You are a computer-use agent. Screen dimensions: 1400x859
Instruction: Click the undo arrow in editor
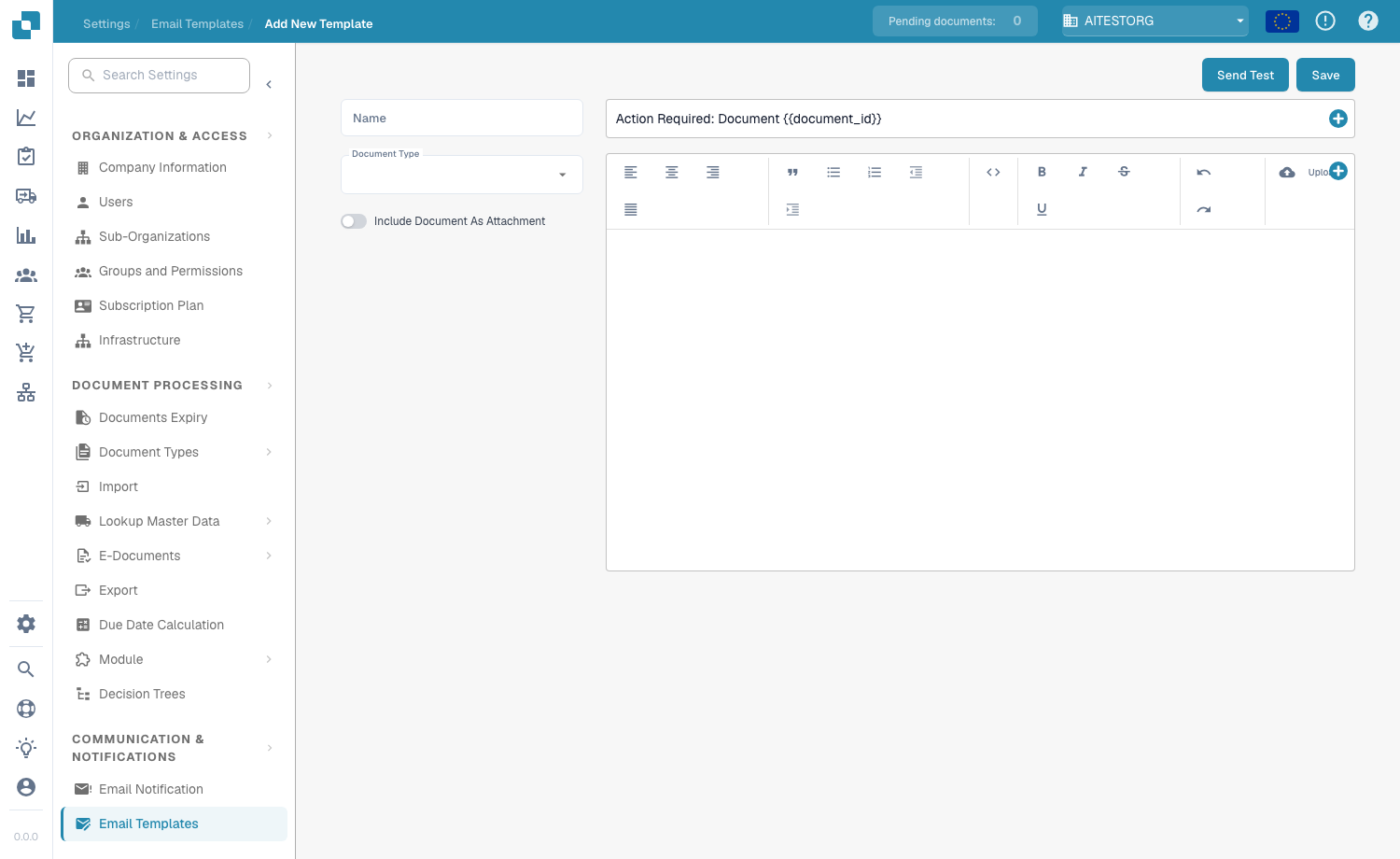pos(1204,172)
